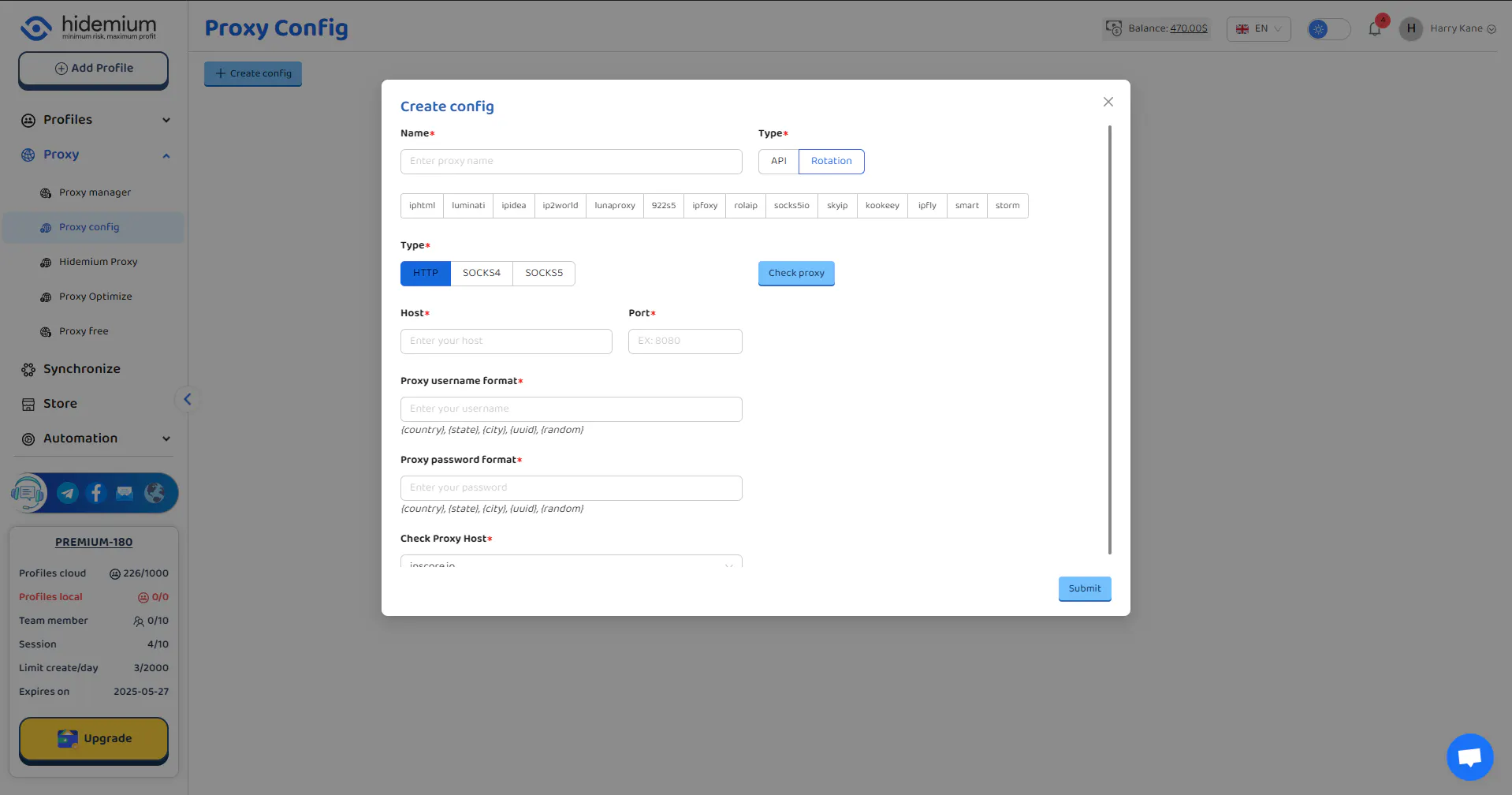Click the Check proxy button
Image resolution: width=1512 pixels, height=795 pixels.
click(796, 273)
